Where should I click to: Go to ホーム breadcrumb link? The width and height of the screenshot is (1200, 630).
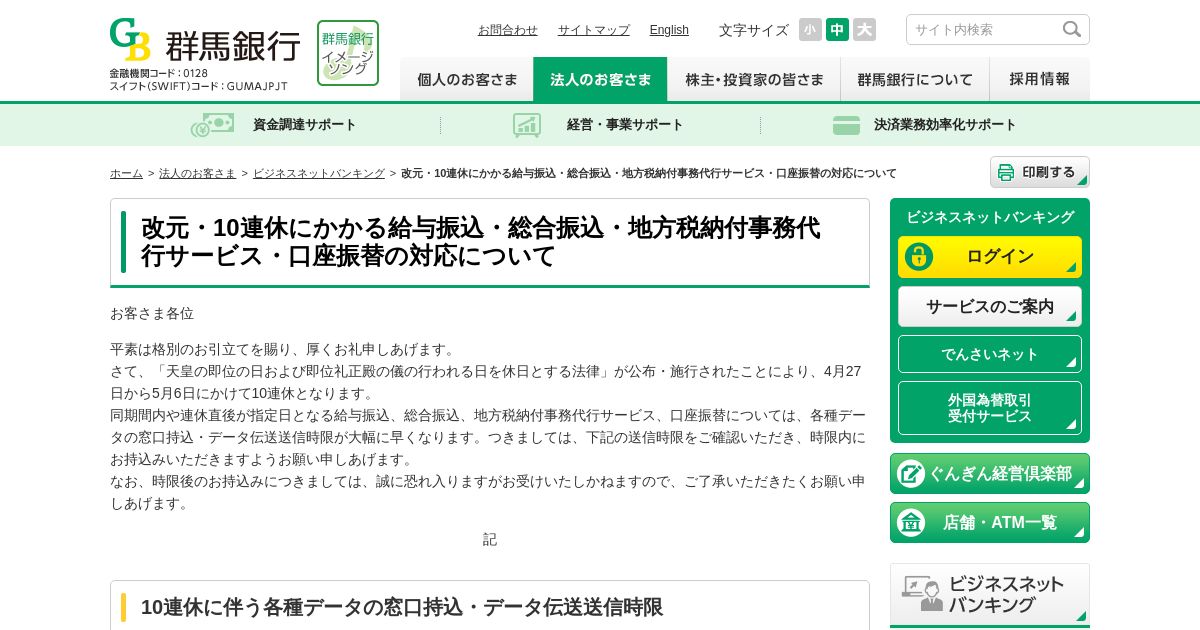(126, 173)
